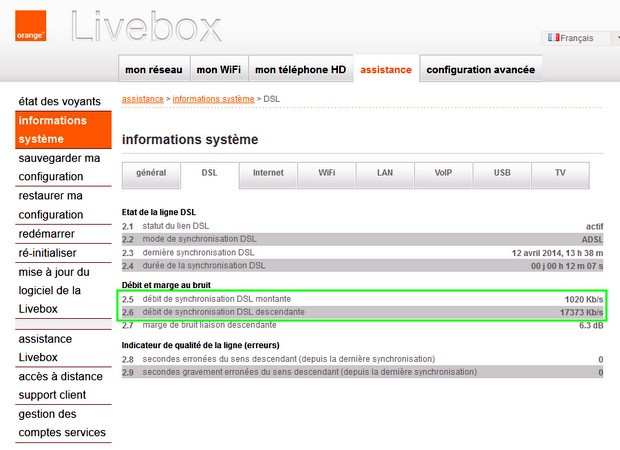Open the Français language dropdown
Screen dimensions: 620x450
coord(580,38)
